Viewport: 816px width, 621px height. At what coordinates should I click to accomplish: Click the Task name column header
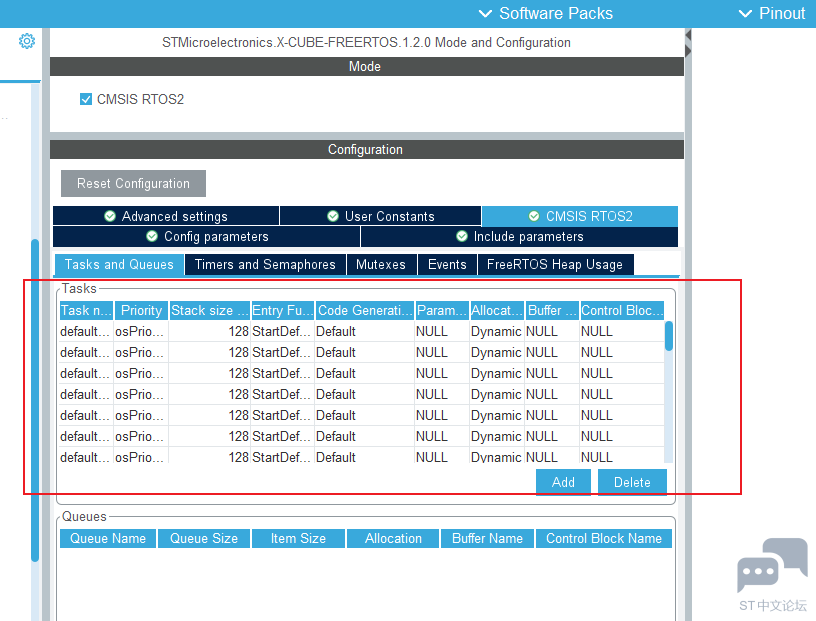coord(86,310)
